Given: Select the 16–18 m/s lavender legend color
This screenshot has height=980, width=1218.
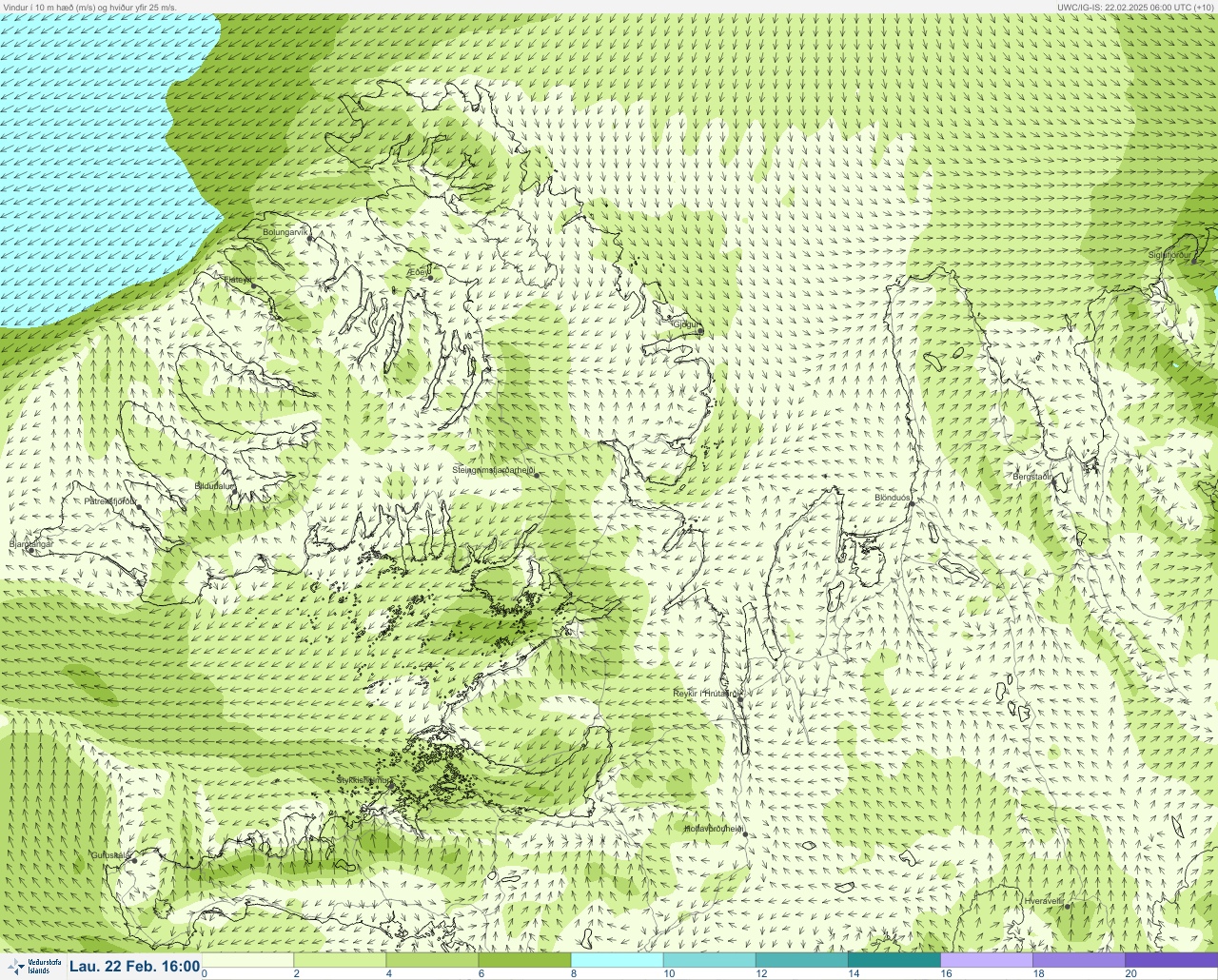Looking at the screenshot, I should click(986, 960).
